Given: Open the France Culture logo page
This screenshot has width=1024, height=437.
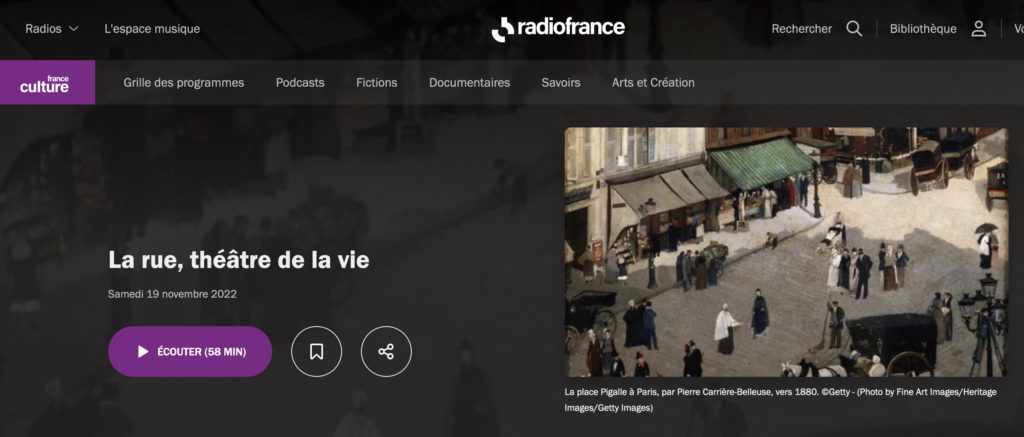Looking at the screenshot, I should pyautogui.click(x=48, y=82).
